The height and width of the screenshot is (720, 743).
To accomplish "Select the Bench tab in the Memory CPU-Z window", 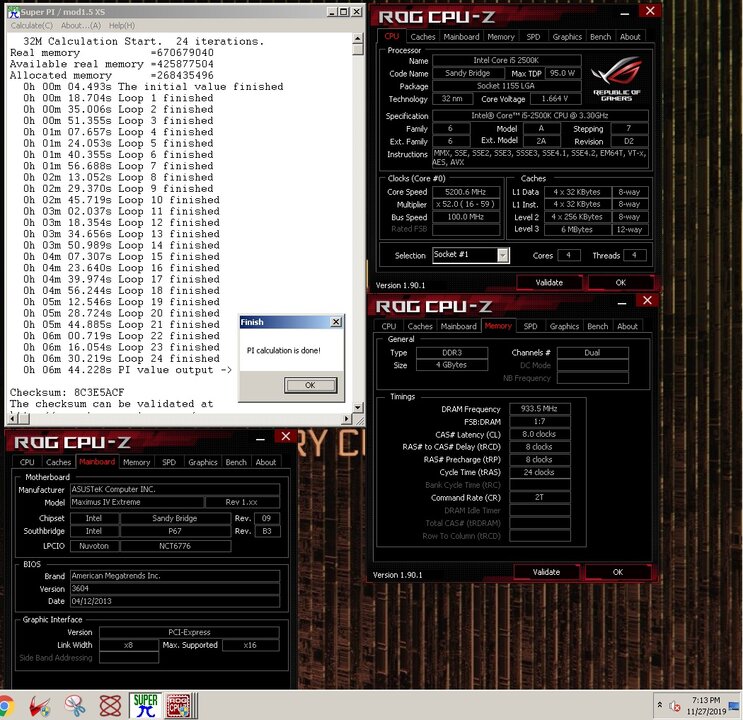I will coord(598,327).
